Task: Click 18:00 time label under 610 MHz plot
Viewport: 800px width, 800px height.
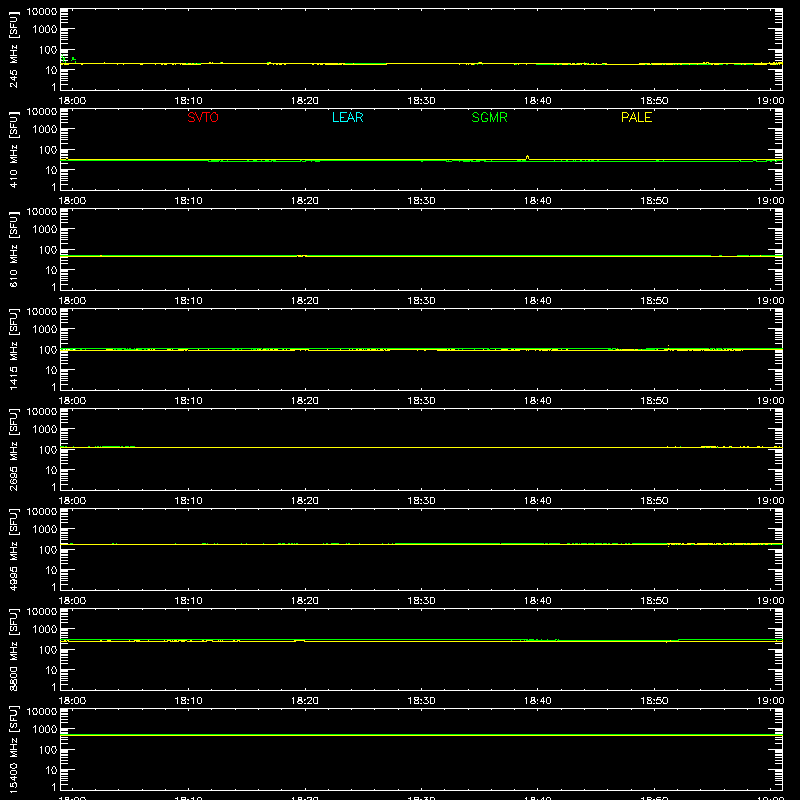Action: [72, 301]
